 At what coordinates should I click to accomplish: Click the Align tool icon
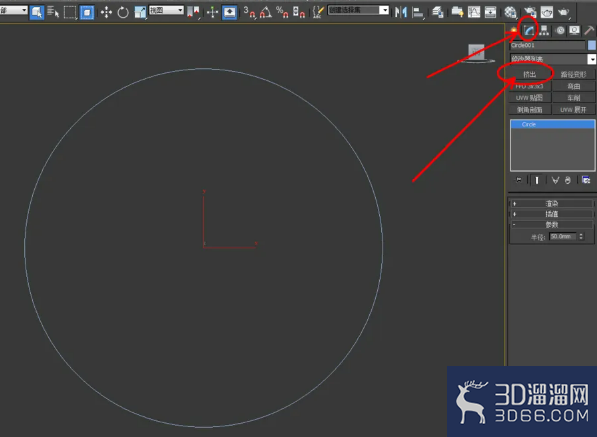point(418,13)
